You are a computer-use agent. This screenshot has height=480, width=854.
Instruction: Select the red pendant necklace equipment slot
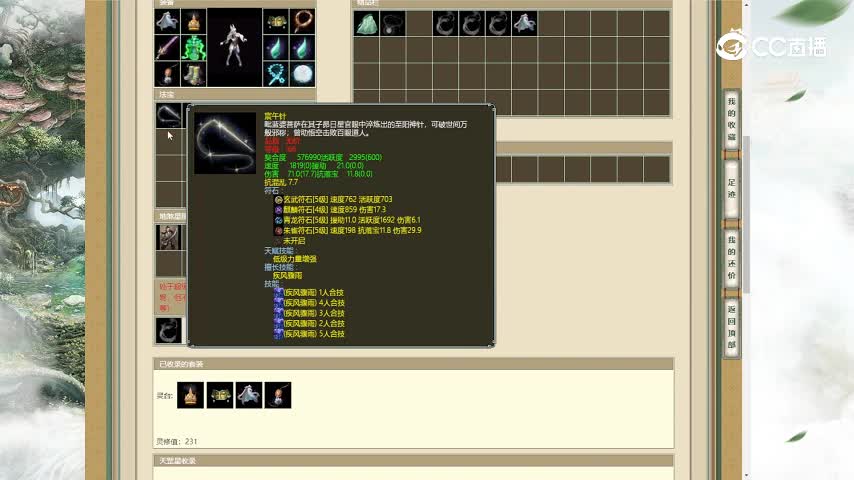[x=167, y=74]
